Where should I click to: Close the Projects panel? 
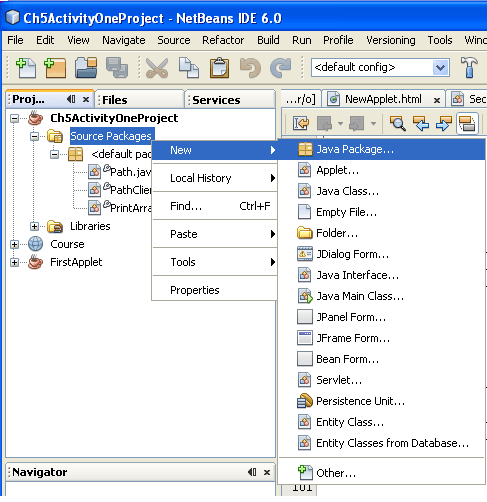tap(86, 99)
